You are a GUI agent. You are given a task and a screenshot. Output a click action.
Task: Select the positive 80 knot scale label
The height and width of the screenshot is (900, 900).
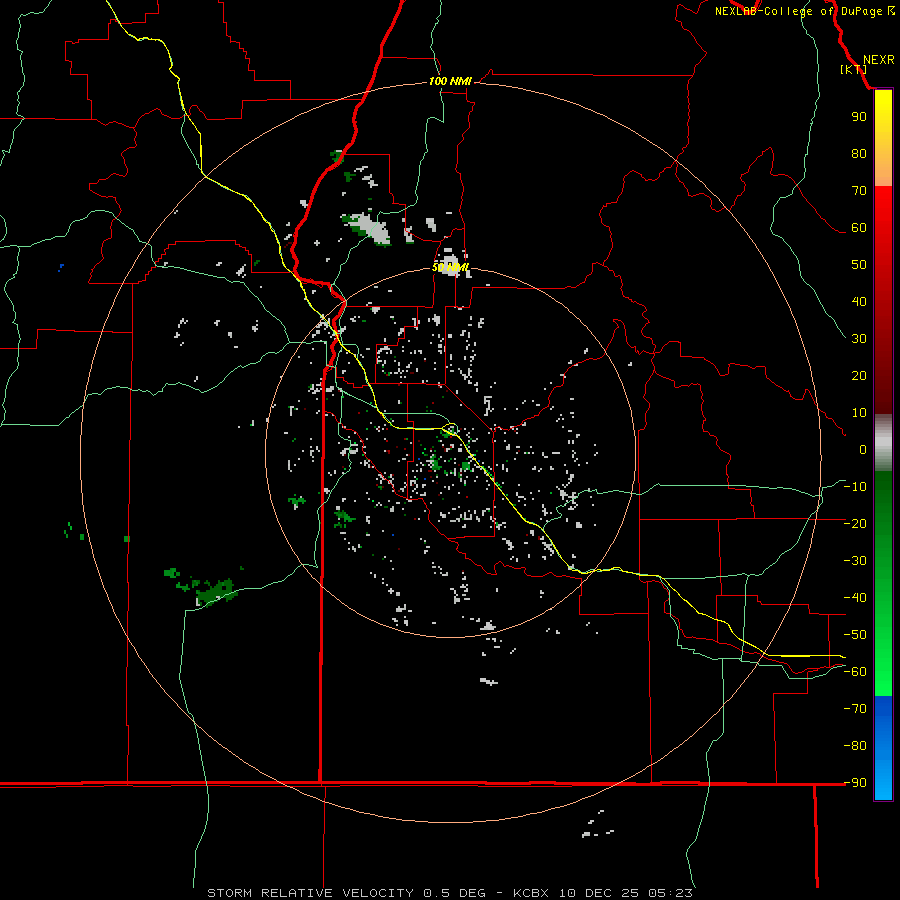point(859,153)
